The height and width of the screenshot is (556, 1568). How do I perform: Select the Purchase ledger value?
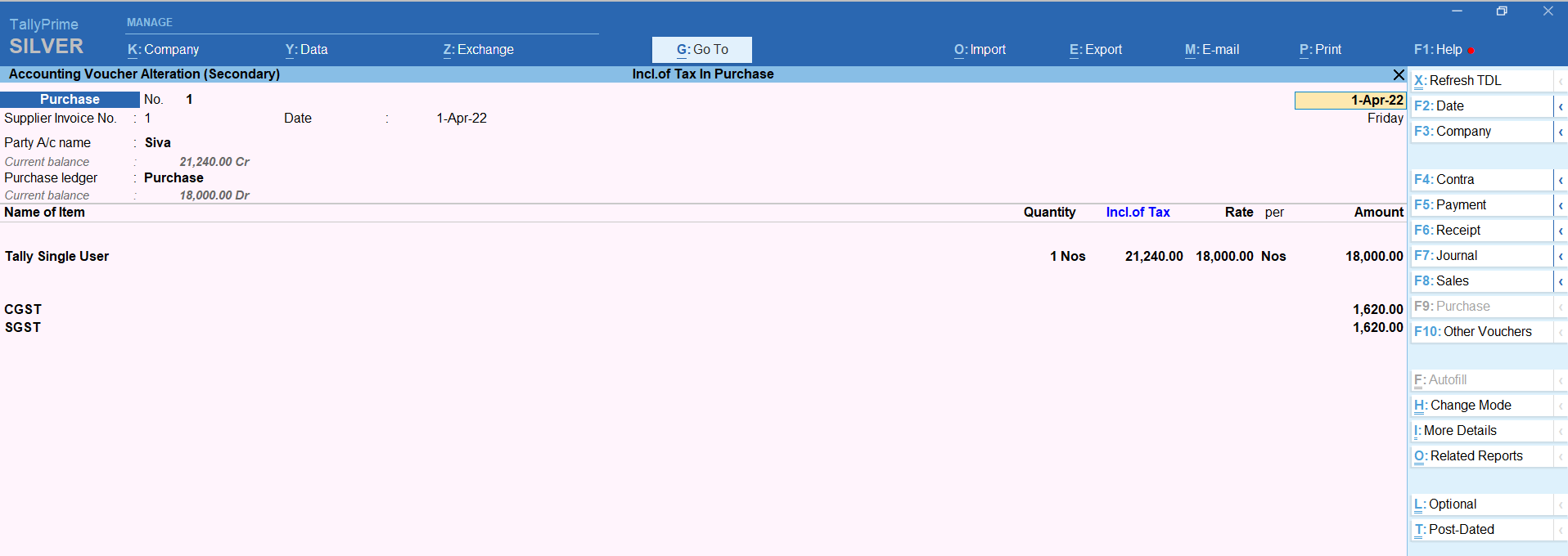point(173,178)
